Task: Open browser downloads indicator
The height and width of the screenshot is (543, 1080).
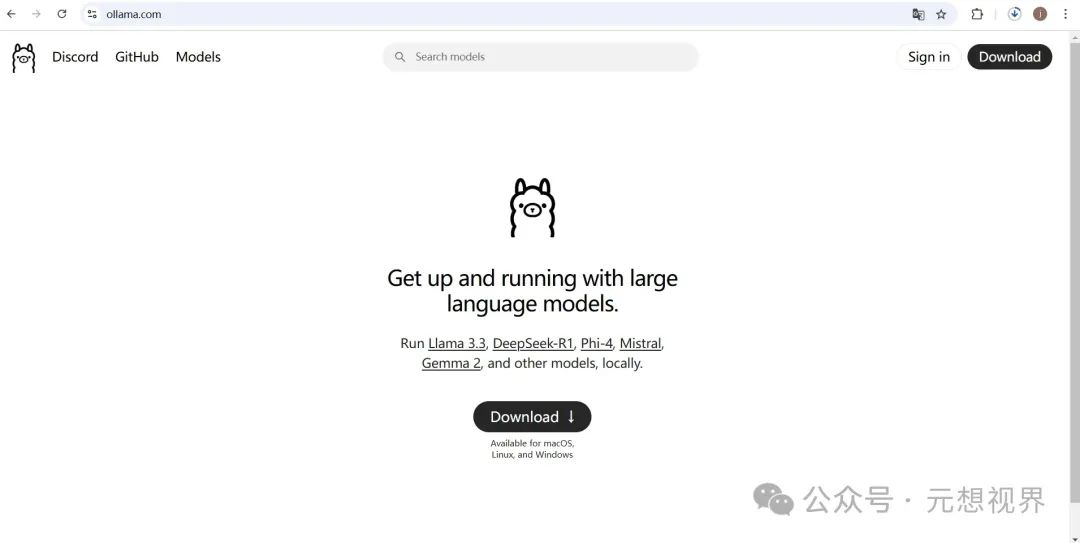Action: [1014, 14]
